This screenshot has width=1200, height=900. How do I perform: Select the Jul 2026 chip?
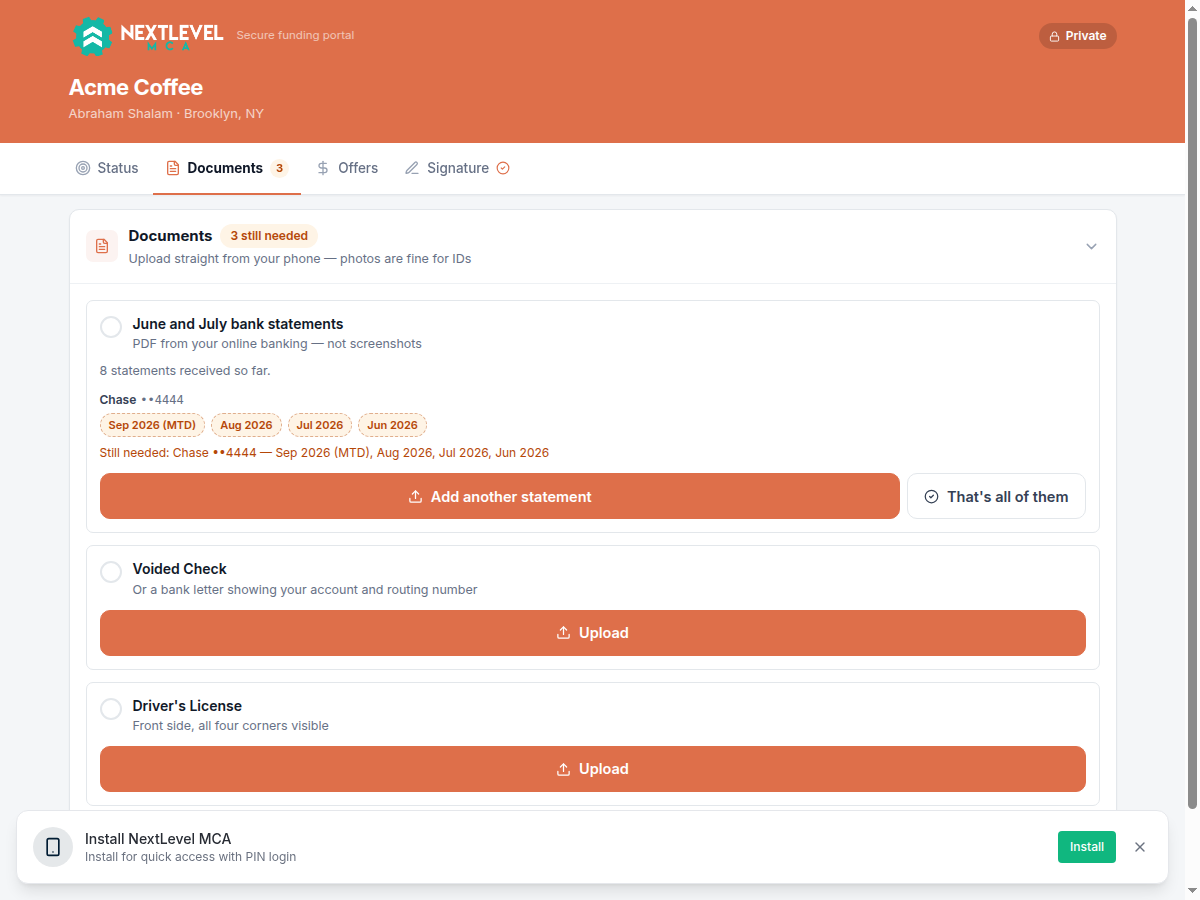pyautogui.click(x=320, y=425)
